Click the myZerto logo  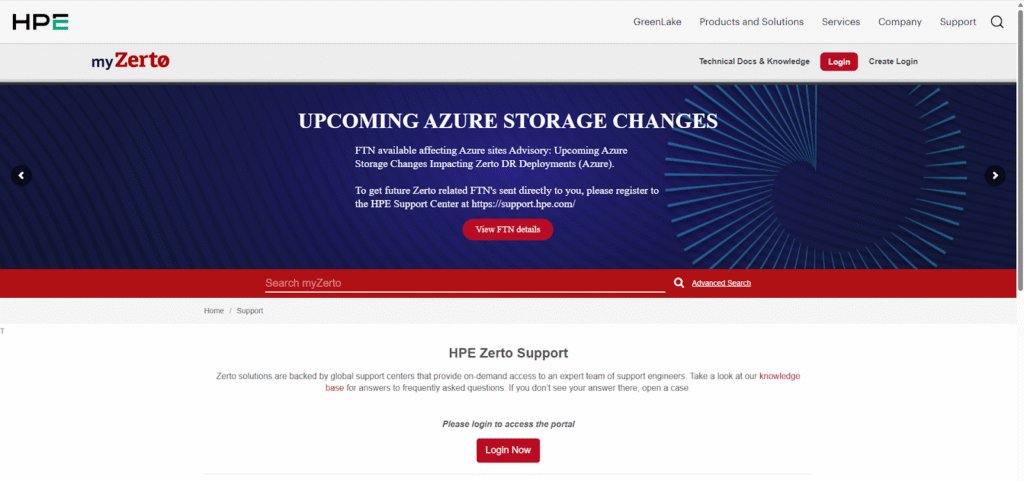tap(131, 61)
